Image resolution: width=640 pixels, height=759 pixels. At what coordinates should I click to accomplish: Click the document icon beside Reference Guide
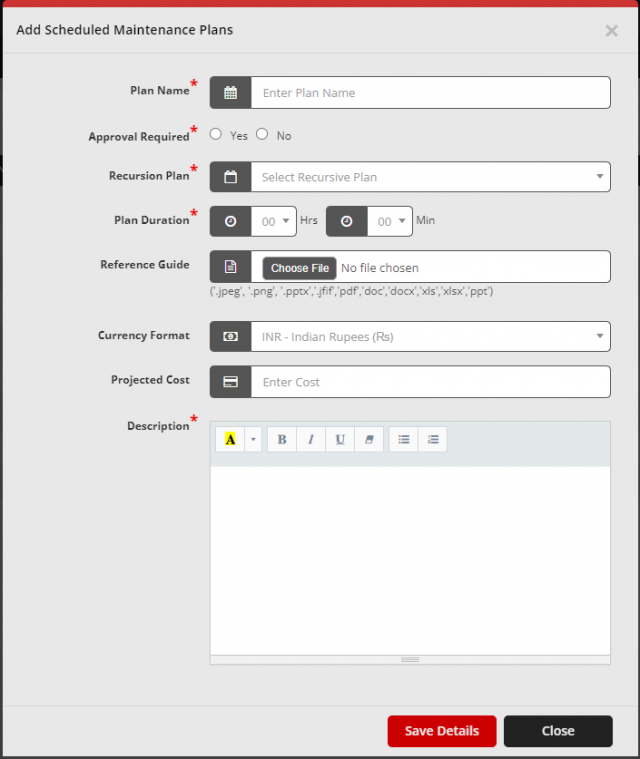pos(230,266)
